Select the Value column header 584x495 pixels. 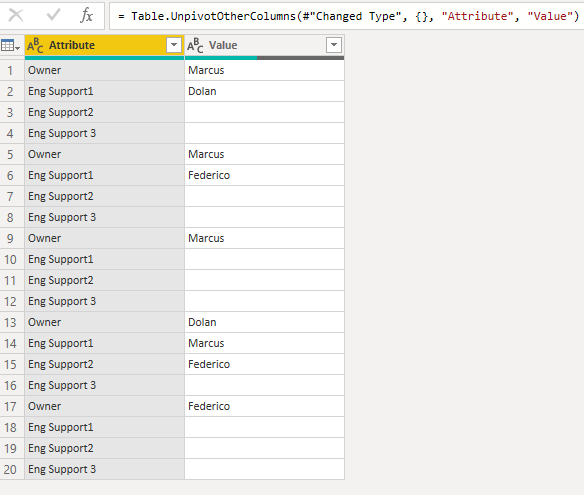tap(264, 45)
